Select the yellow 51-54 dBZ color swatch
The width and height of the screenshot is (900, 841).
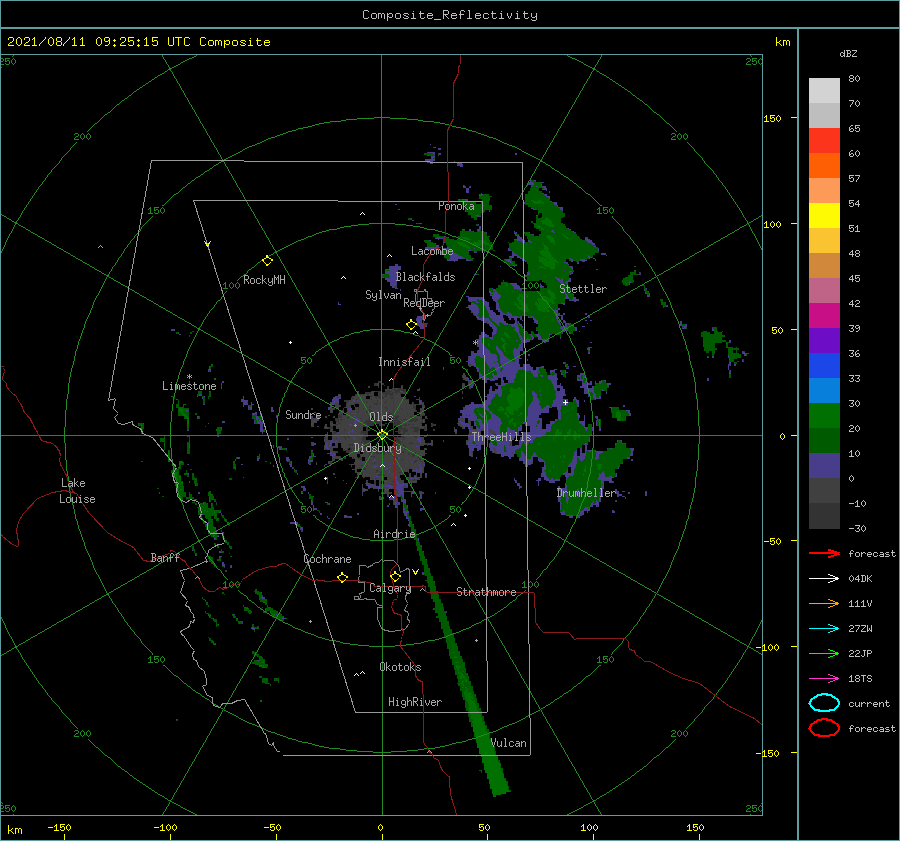pos(824,216)
